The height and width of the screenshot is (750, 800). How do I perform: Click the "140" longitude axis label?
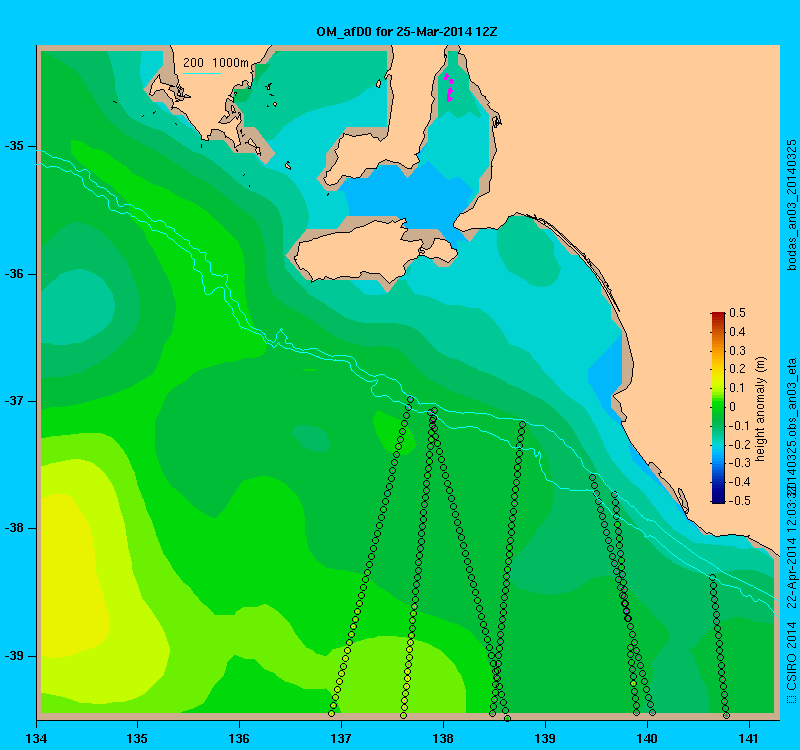tap(647, 738)
